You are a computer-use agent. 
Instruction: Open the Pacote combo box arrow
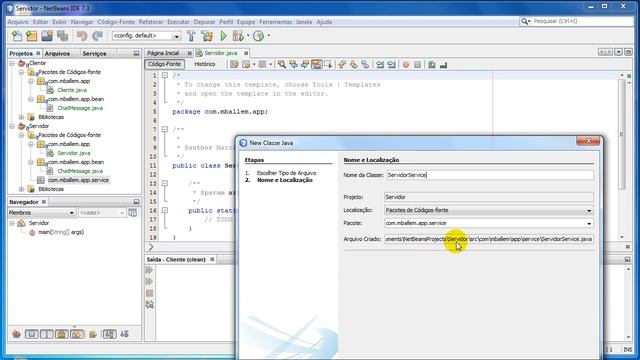[x=589, y=223]
